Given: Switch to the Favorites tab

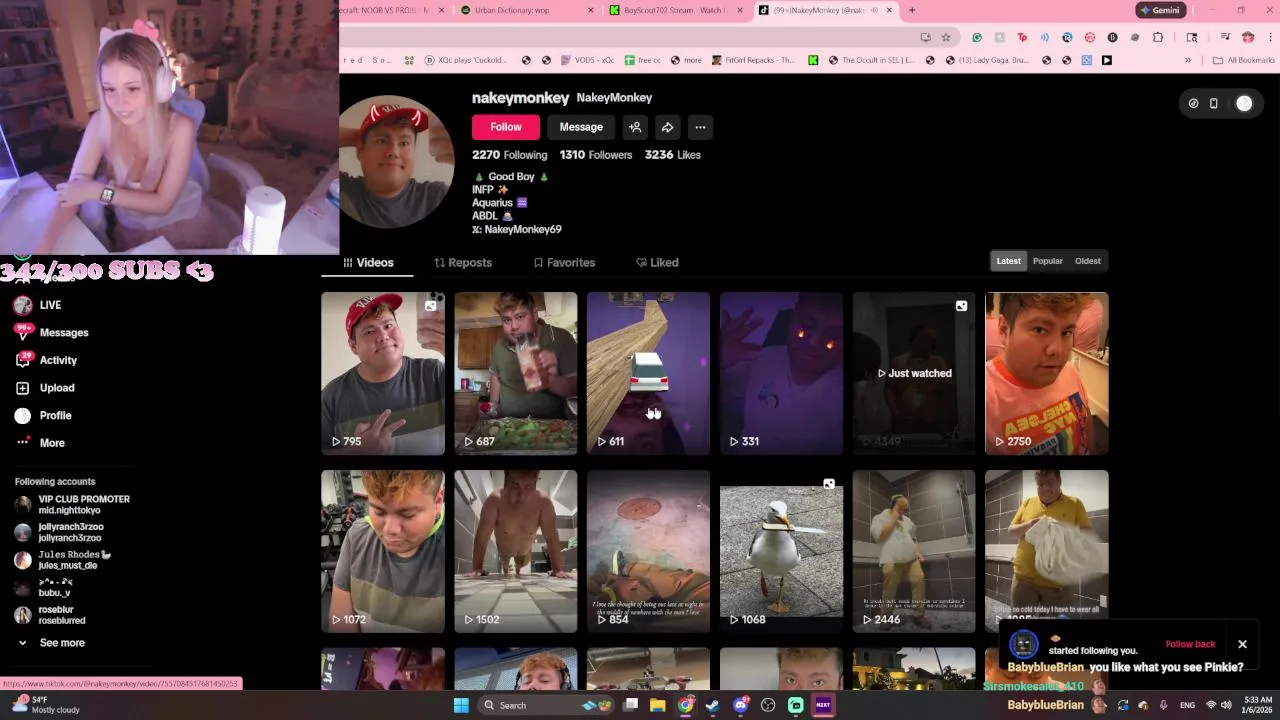Looking at the screenshot, I should click(564, 262).
